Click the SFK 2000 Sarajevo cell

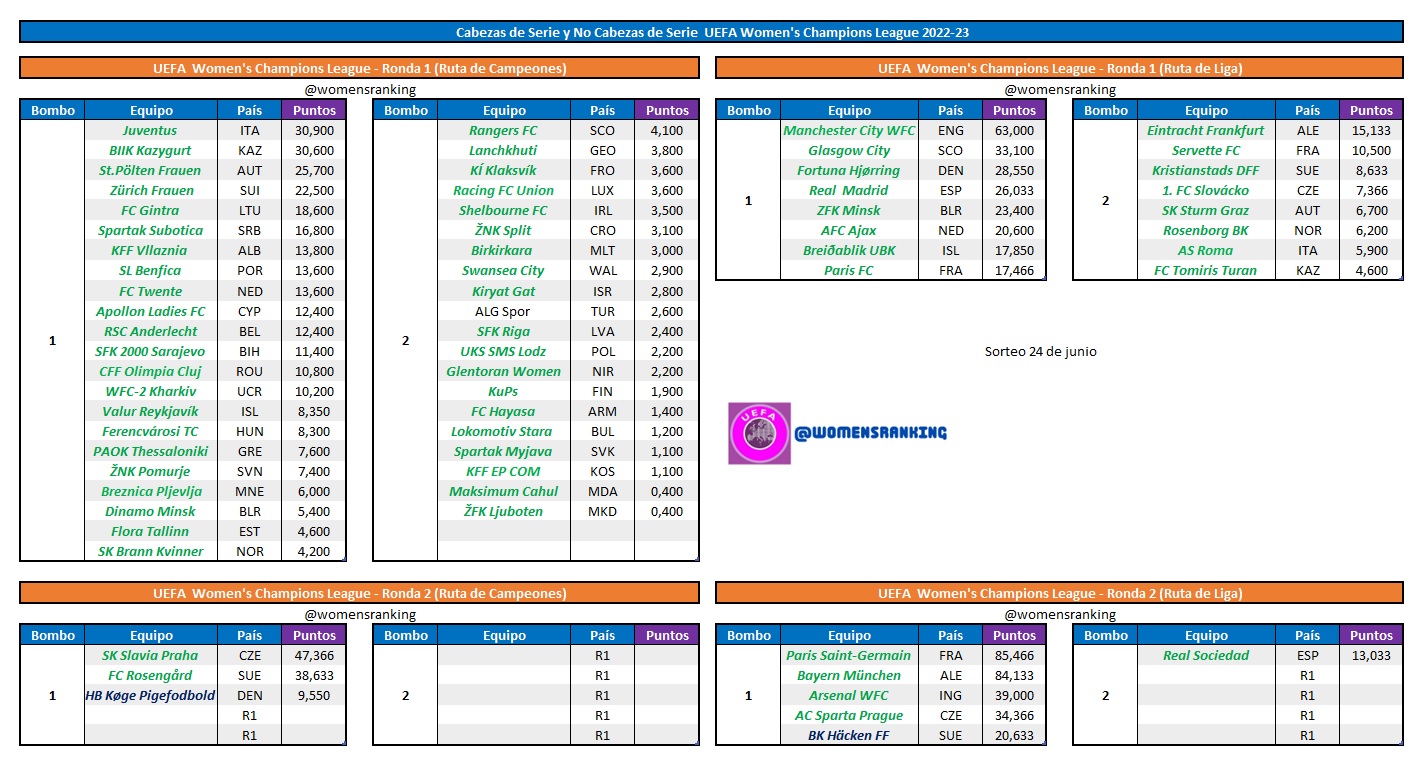point(151,351)
